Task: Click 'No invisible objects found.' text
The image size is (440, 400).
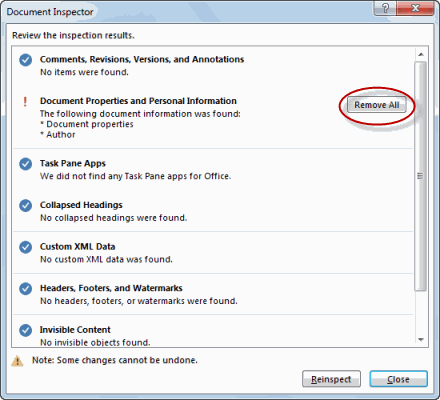Action: pos(95,342)
